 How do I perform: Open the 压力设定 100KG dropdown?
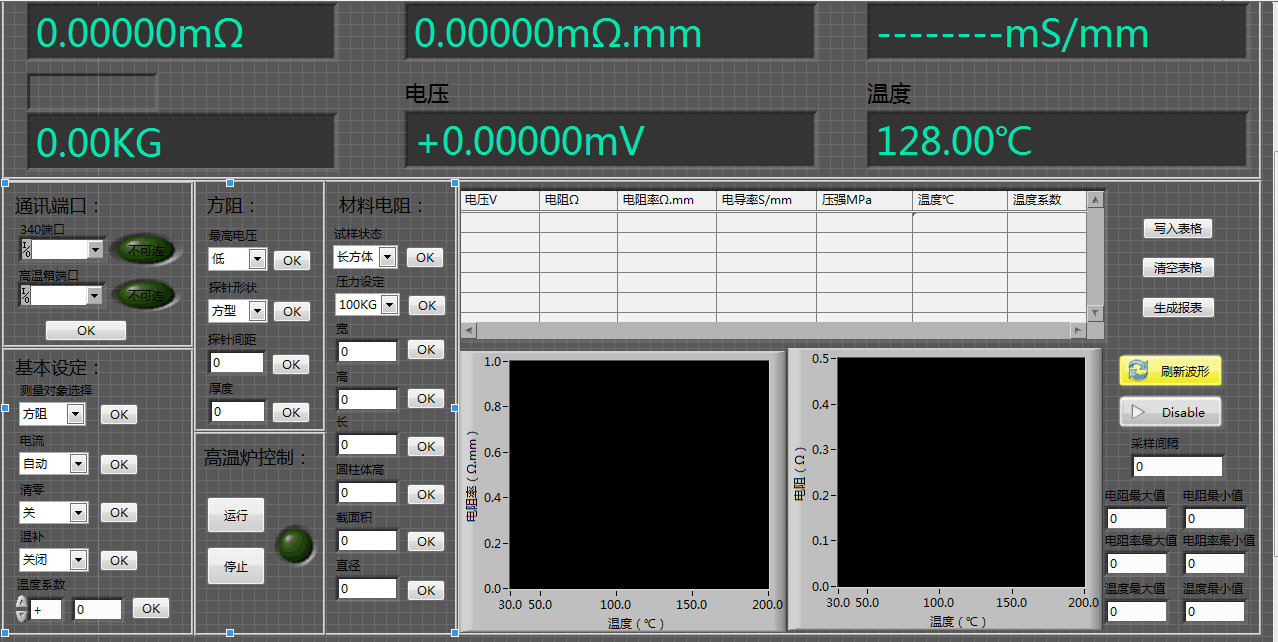(x=389, y=304)
